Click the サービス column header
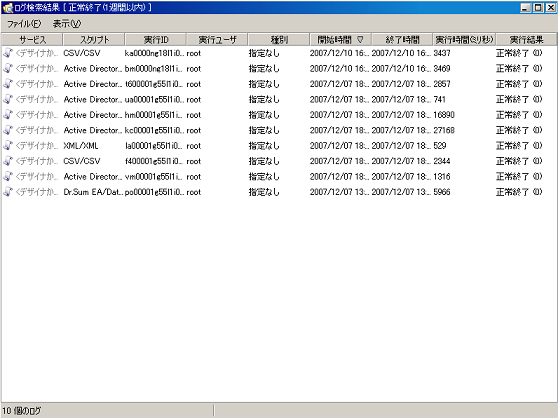This screenshot has width=558, height=418. pos(32,39)
